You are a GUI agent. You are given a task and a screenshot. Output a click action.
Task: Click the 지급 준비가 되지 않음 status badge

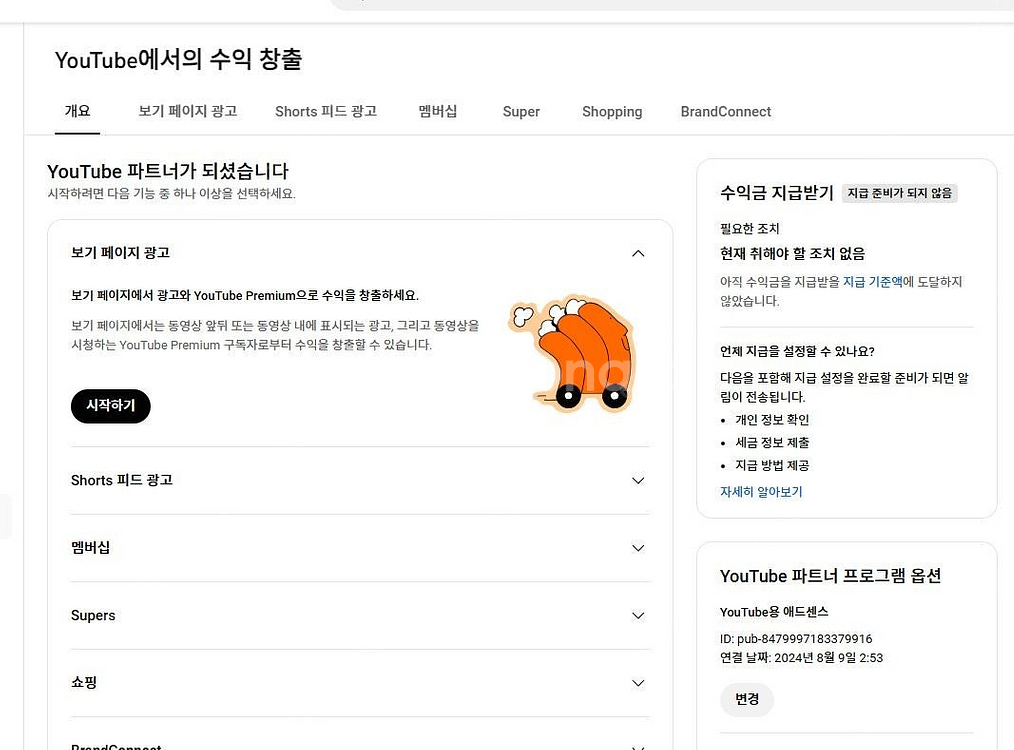899,193
